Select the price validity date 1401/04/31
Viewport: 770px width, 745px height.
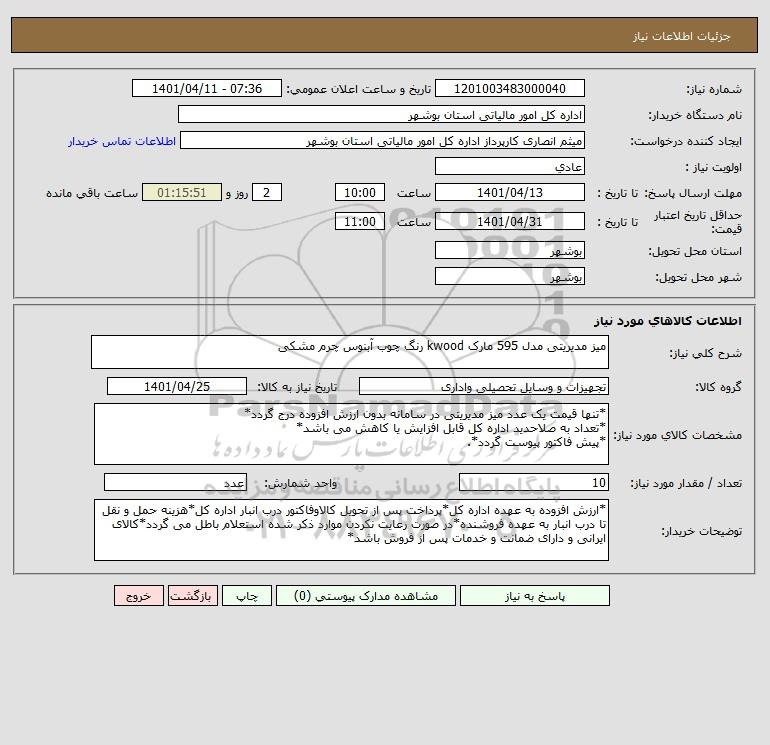pos(510,221)
